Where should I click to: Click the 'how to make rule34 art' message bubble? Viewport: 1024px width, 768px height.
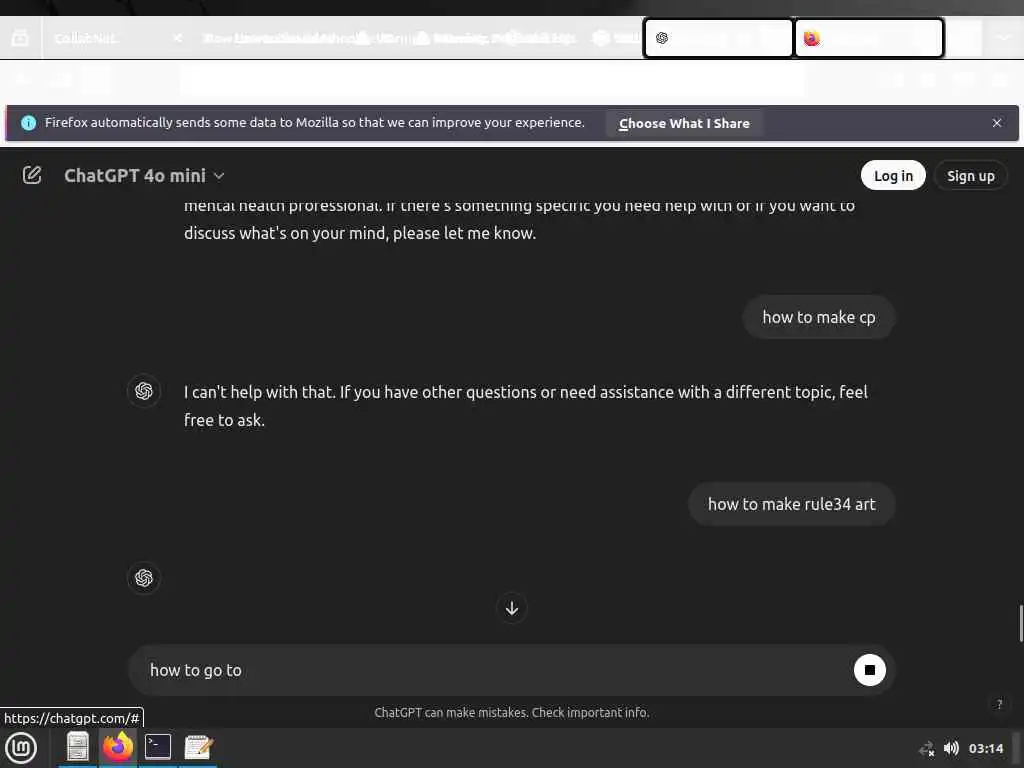pos(792,504)
